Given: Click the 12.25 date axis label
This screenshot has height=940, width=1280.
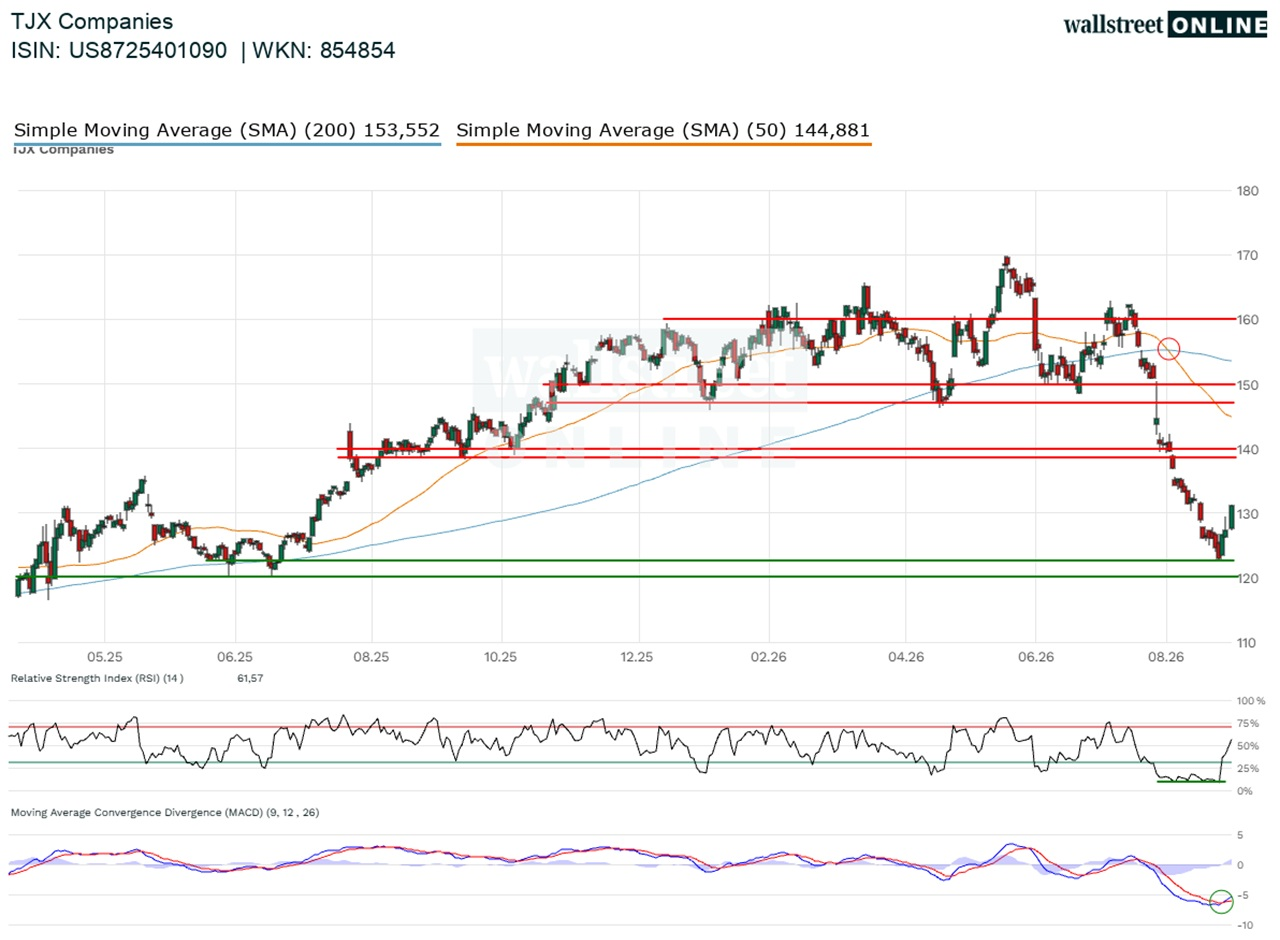Looking at the screenshot, I should point(637,657).
